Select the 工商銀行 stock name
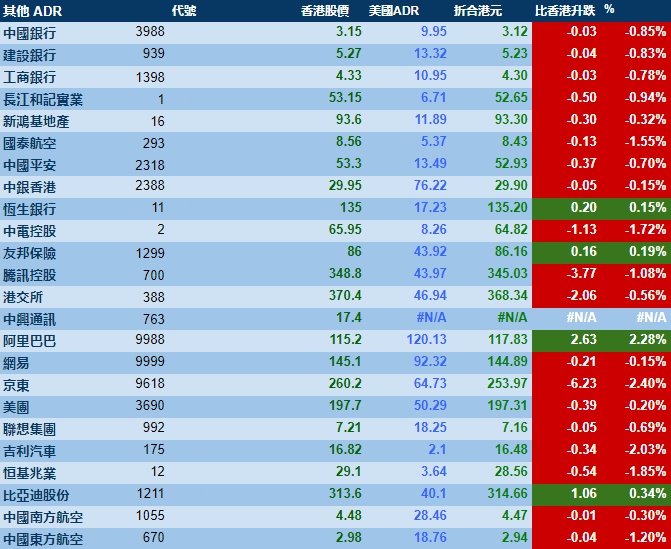Viewport: 671px width, 549px height. click(x=30, y=77)
